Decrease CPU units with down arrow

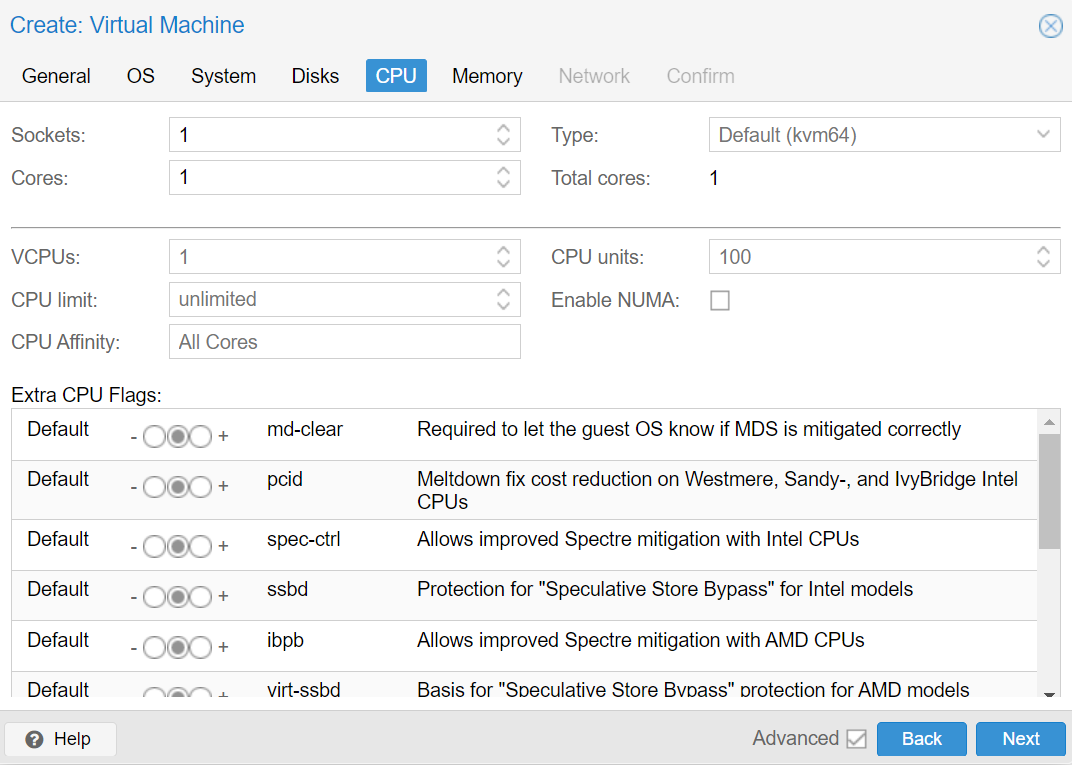(1043, 264)
